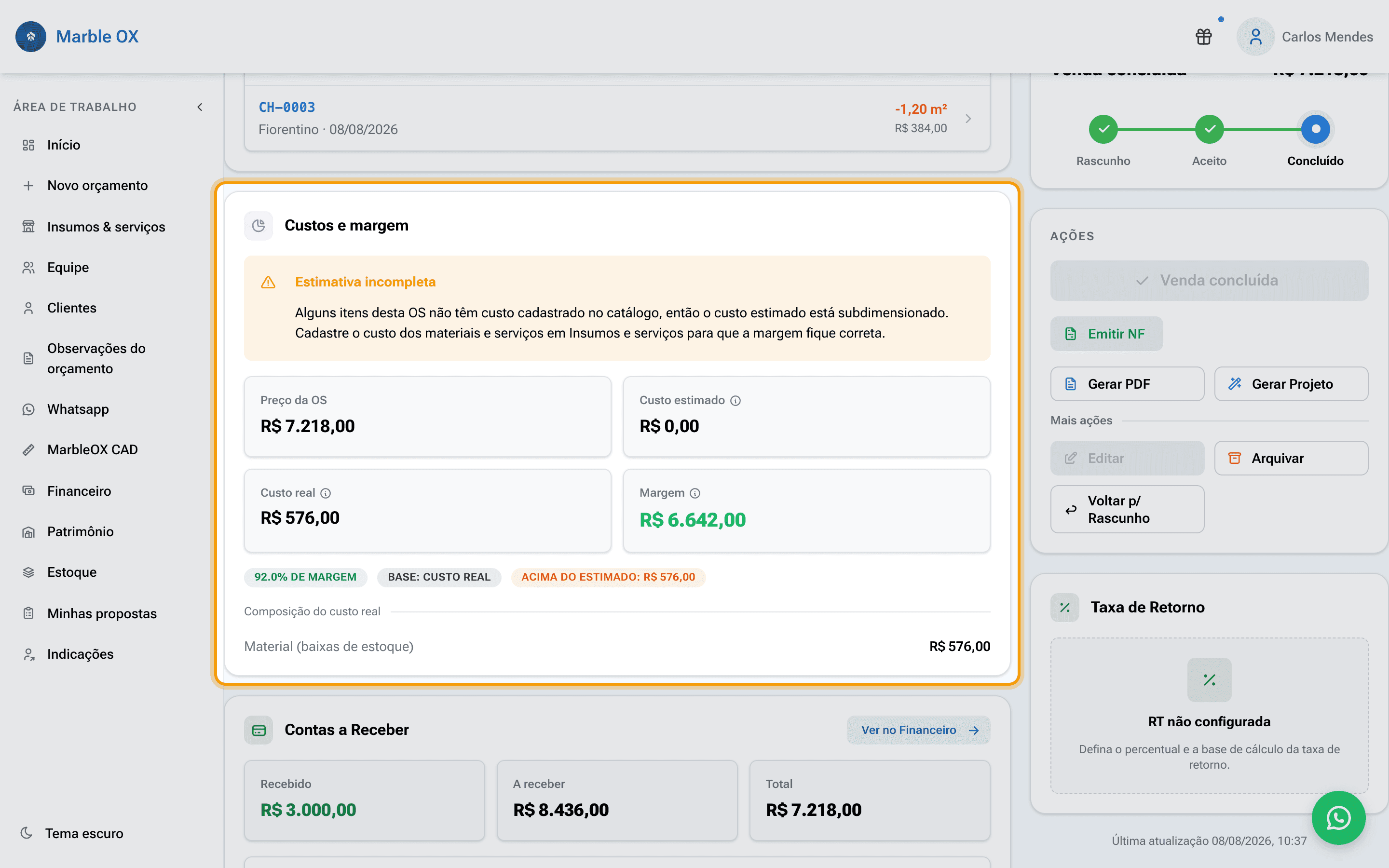Click the Insumos & serviços store icon

coord(28,227)
